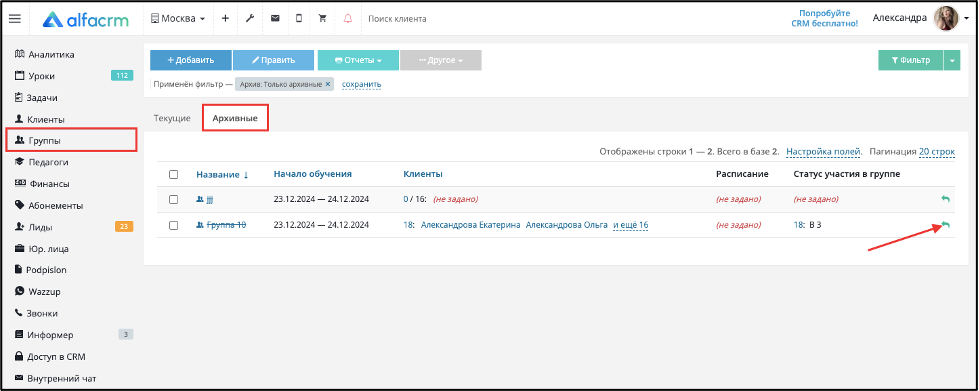Check the box for the unnamed group row
Viewport: 979px width, 391px height.
pos(174,200)
